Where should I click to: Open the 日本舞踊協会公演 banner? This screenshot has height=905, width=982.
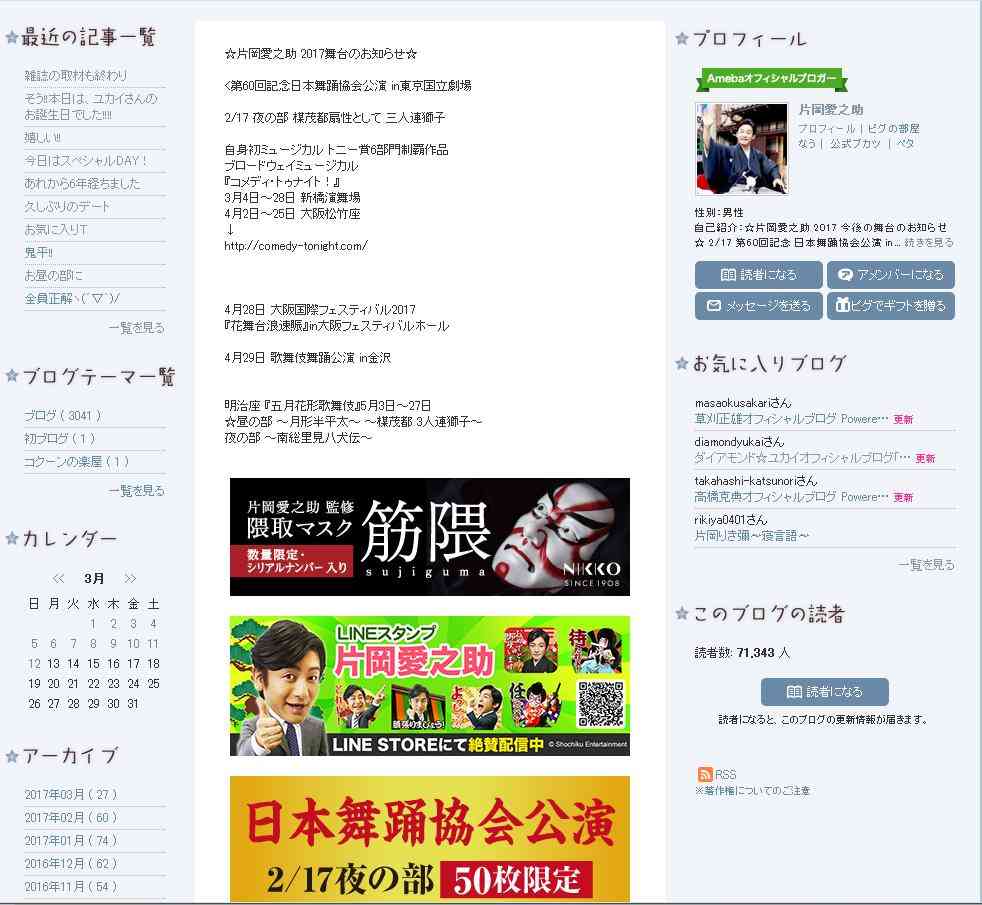pos(430,839)
